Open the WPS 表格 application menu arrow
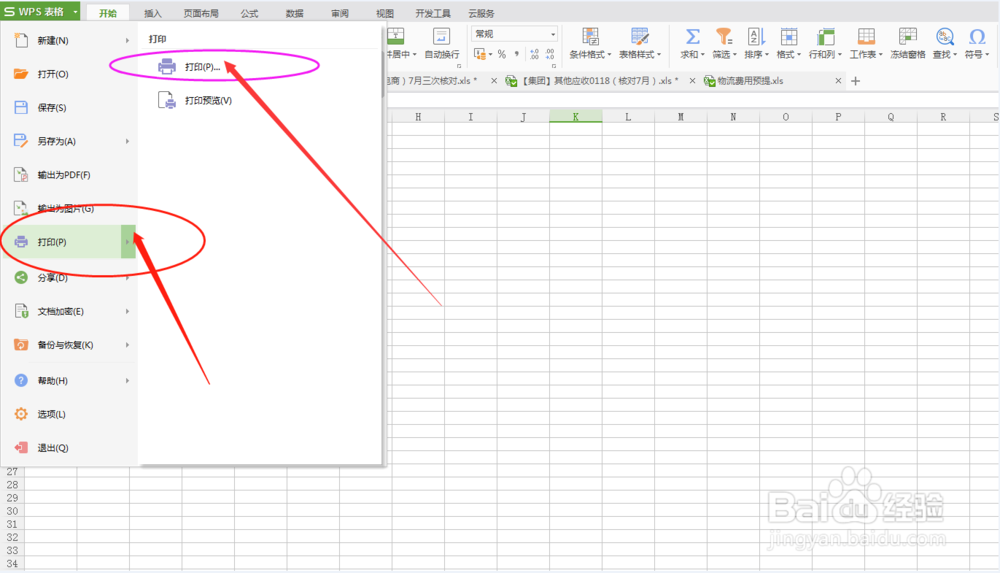 tap(75, 11)
